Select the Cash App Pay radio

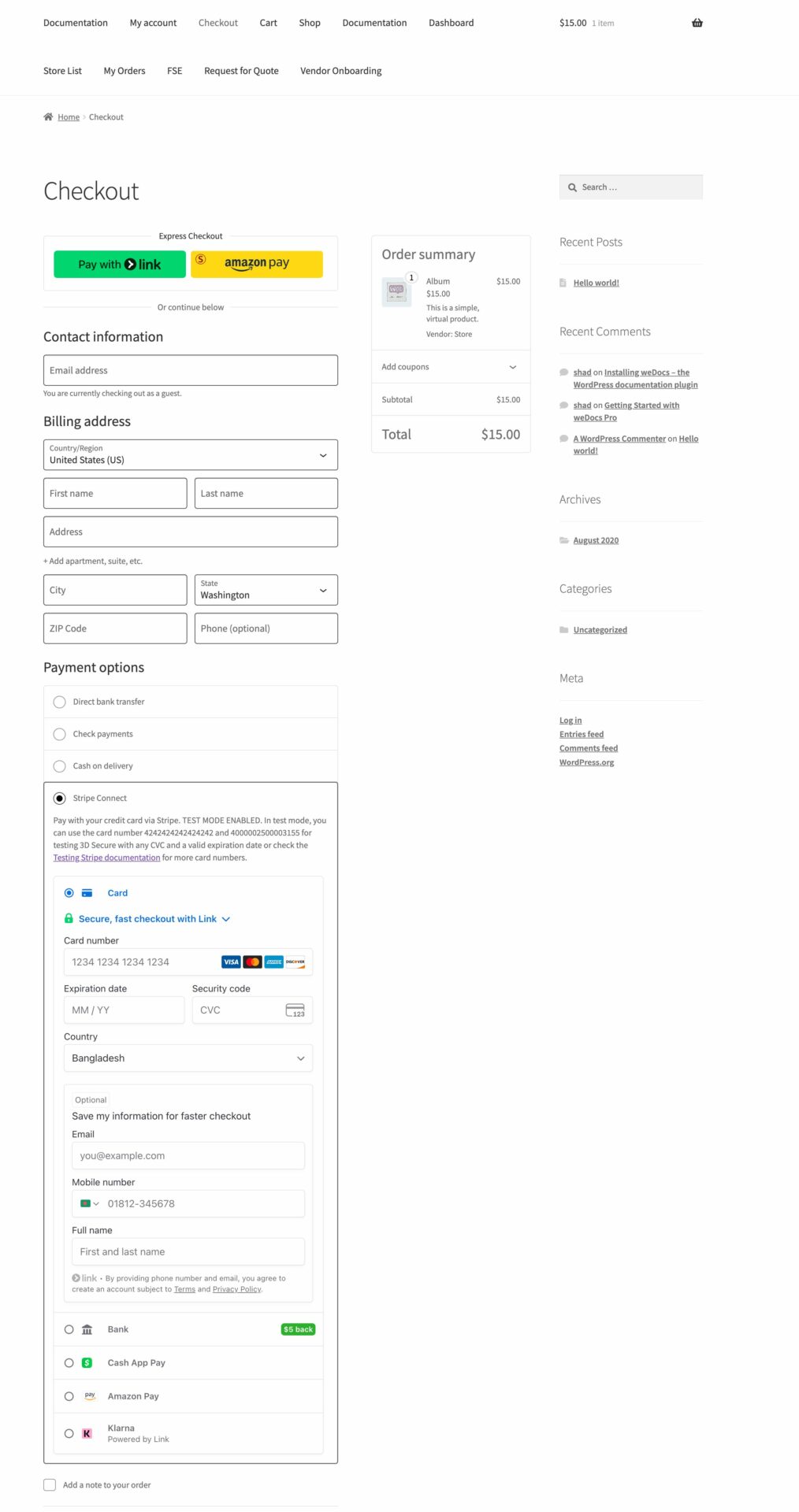tap(69, 1362)
